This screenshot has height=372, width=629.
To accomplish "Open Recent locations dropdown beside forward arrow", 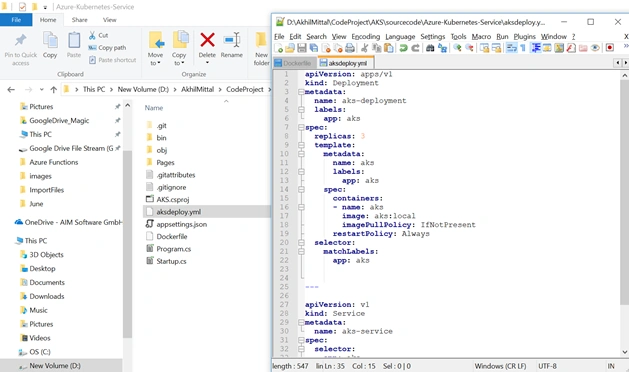I will coord(41,89).
